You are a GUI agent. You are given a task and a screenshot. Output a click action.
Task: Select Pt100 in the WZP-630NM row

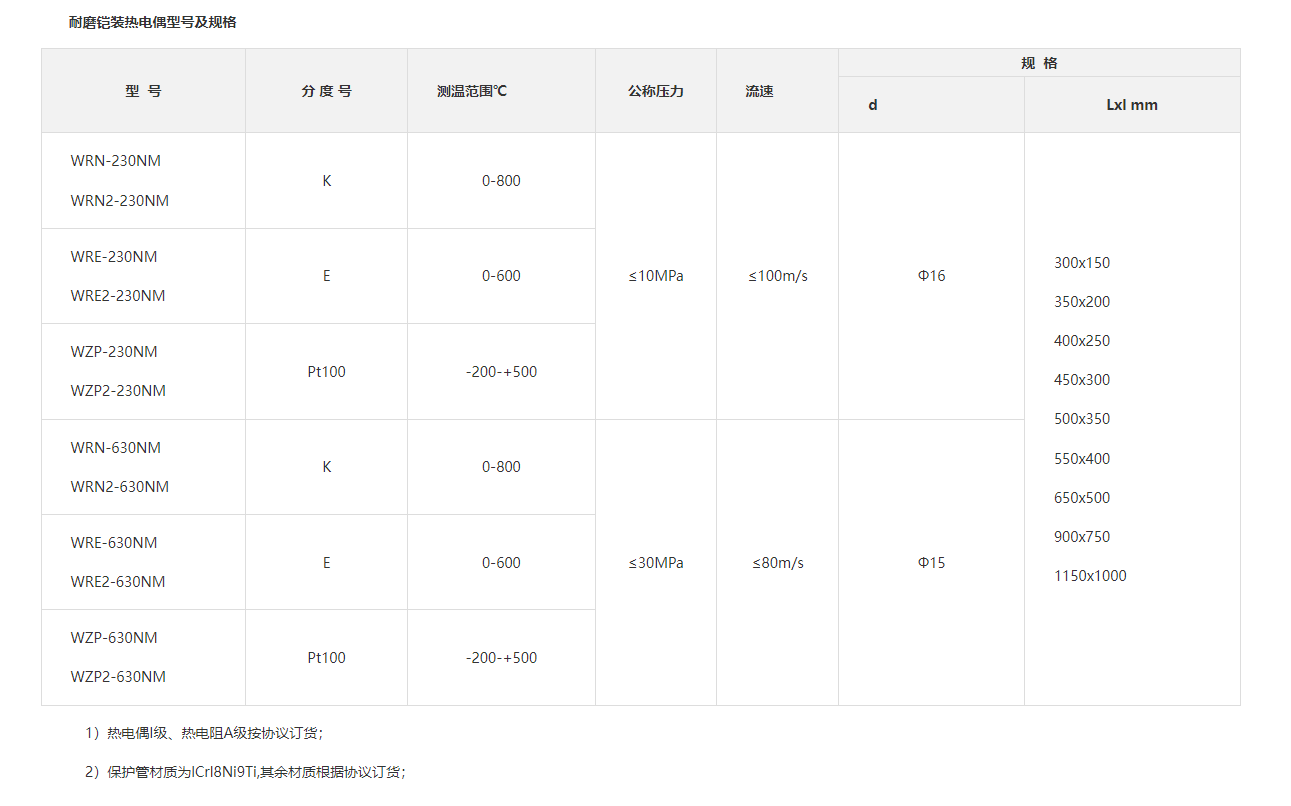326,658
